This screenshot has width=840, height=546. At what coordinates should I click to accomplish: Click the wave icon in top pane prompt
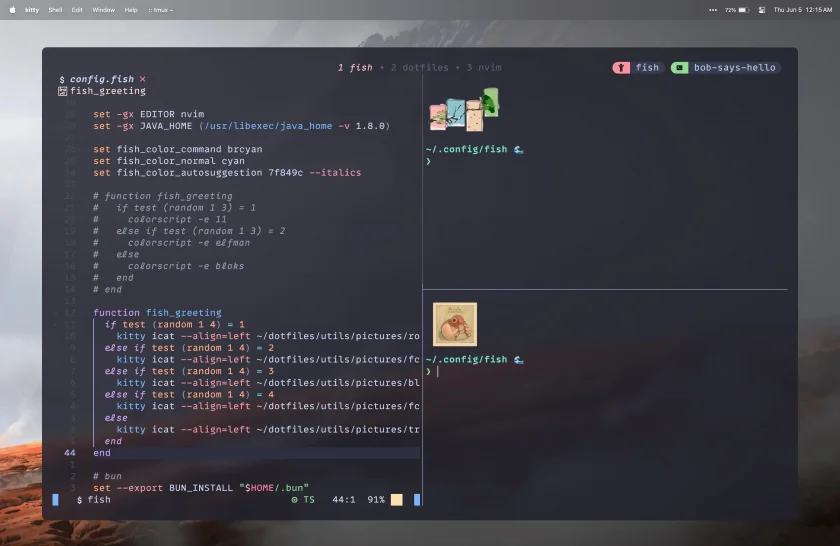(519, 149)
